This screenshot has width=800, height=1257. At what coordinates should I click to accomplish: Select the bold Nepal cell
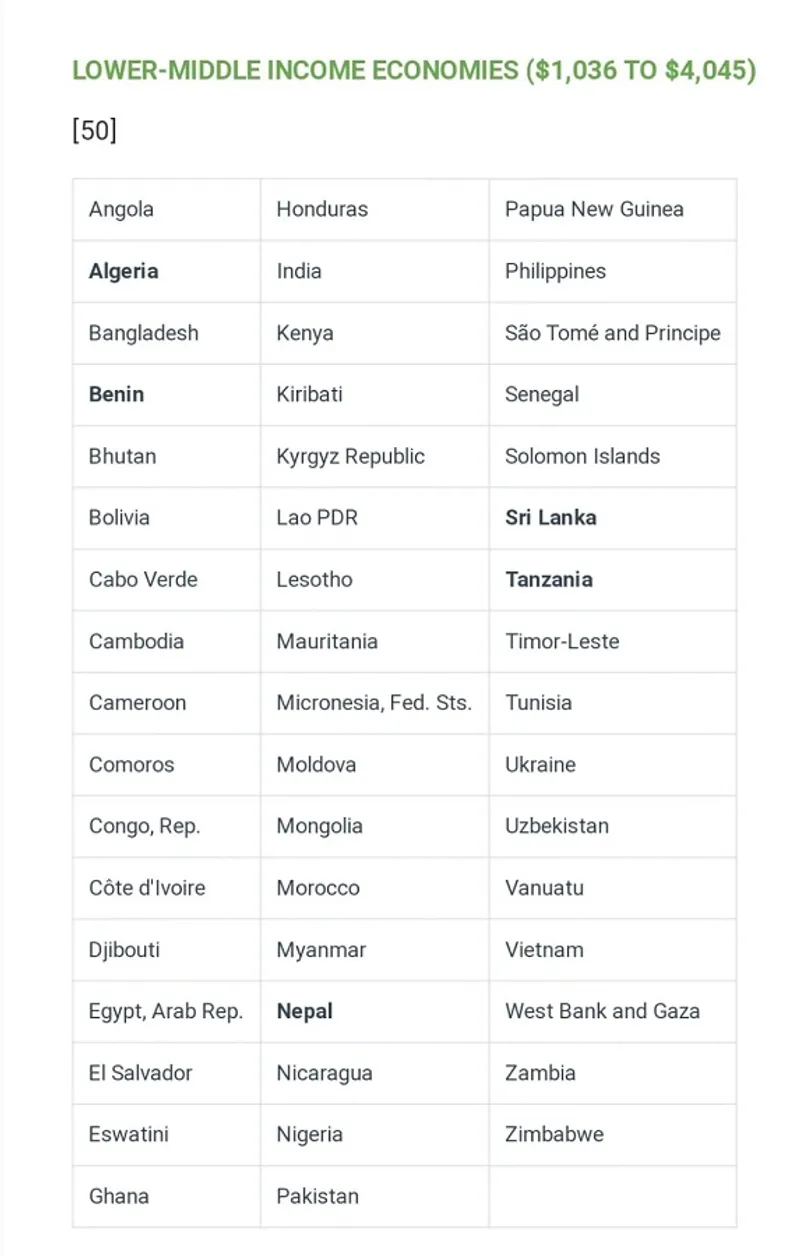(304, 1011)
